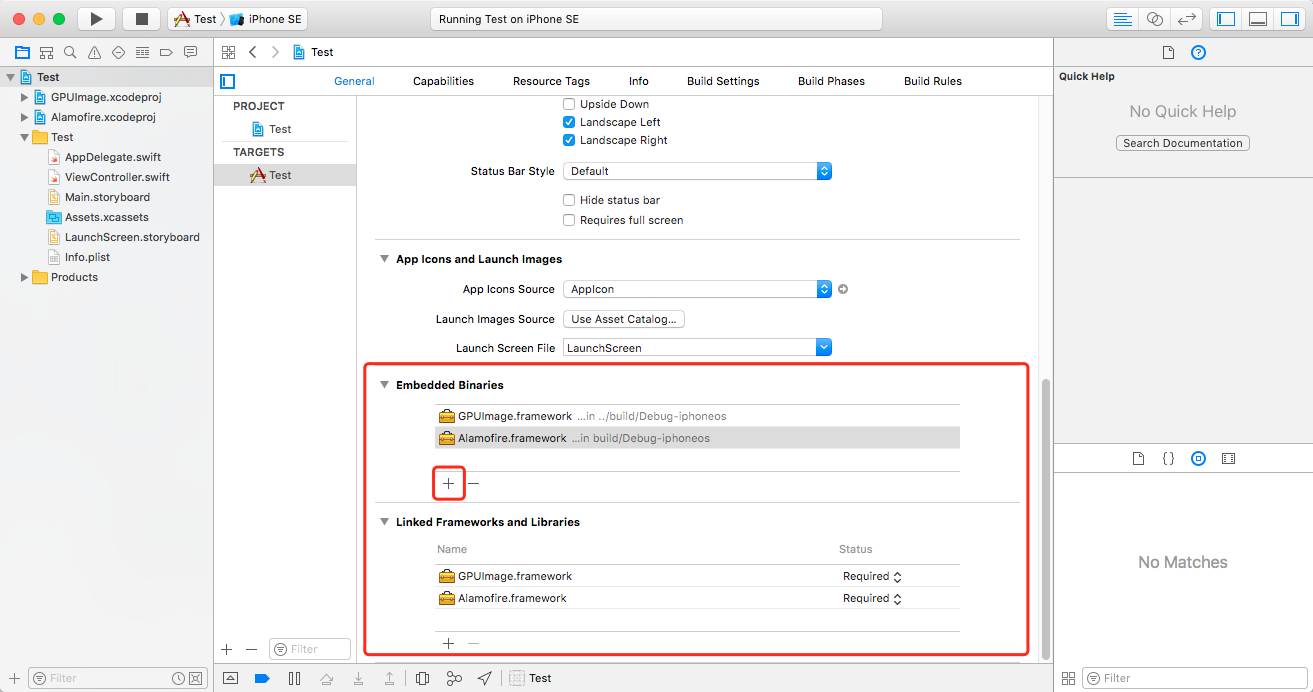Select the scheme and device selector

click(238, 19)
